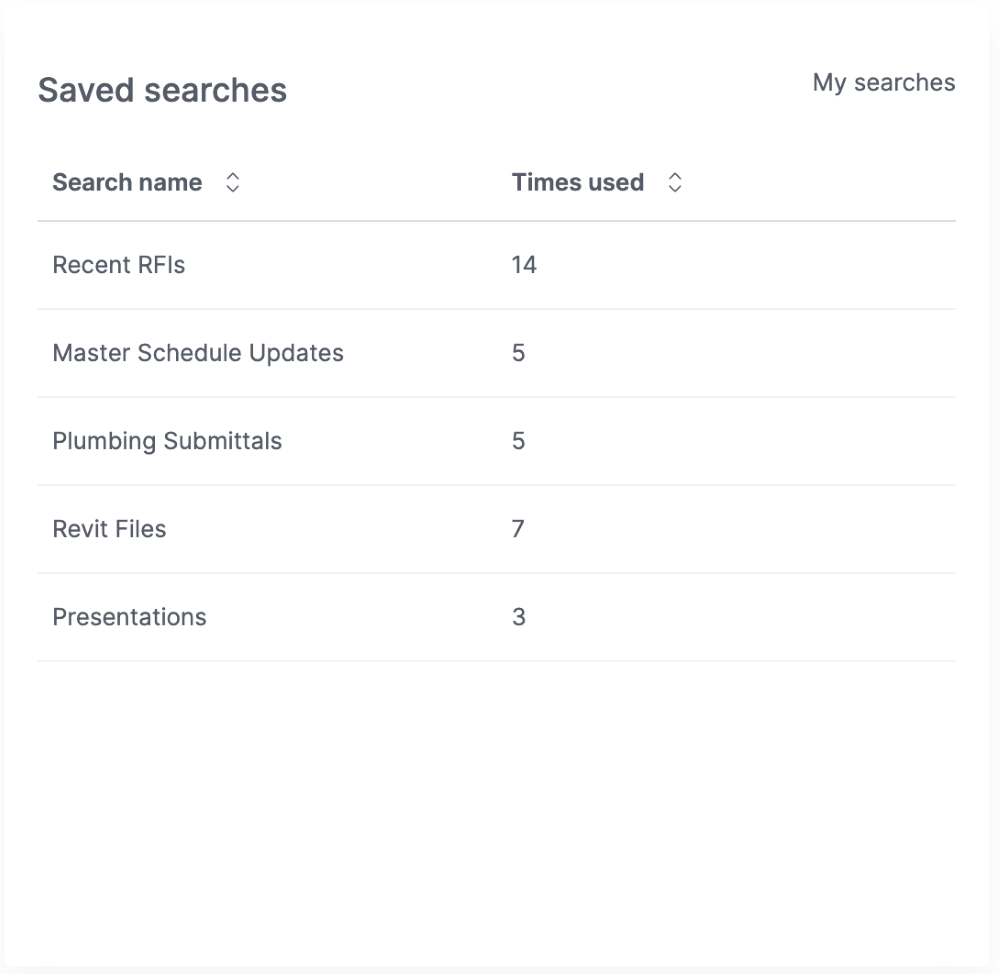Open the My searches filter
Screen dimensions: 1000x974
click(884, 83)
